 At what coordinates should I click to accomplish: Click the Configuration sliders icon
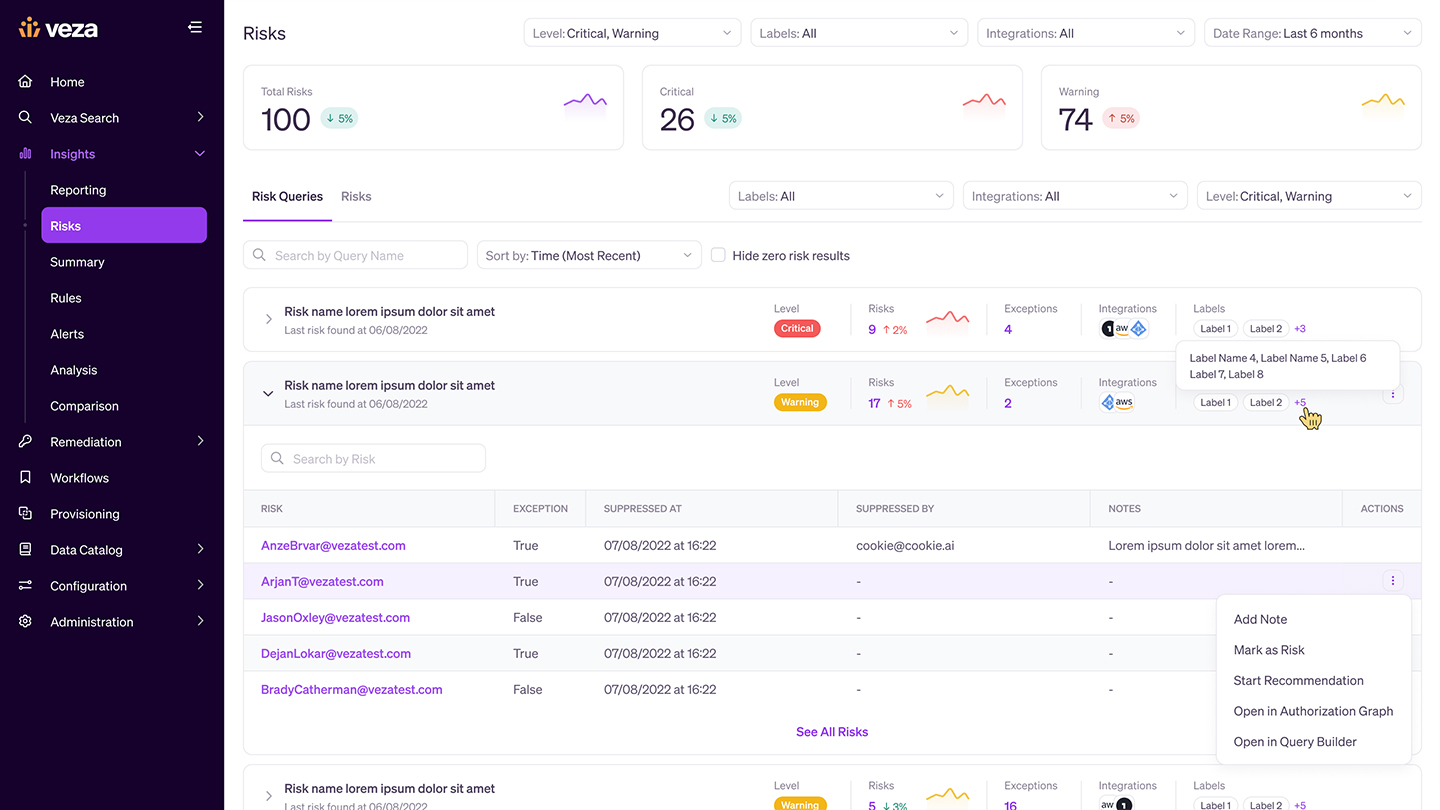tap(26, 586)
